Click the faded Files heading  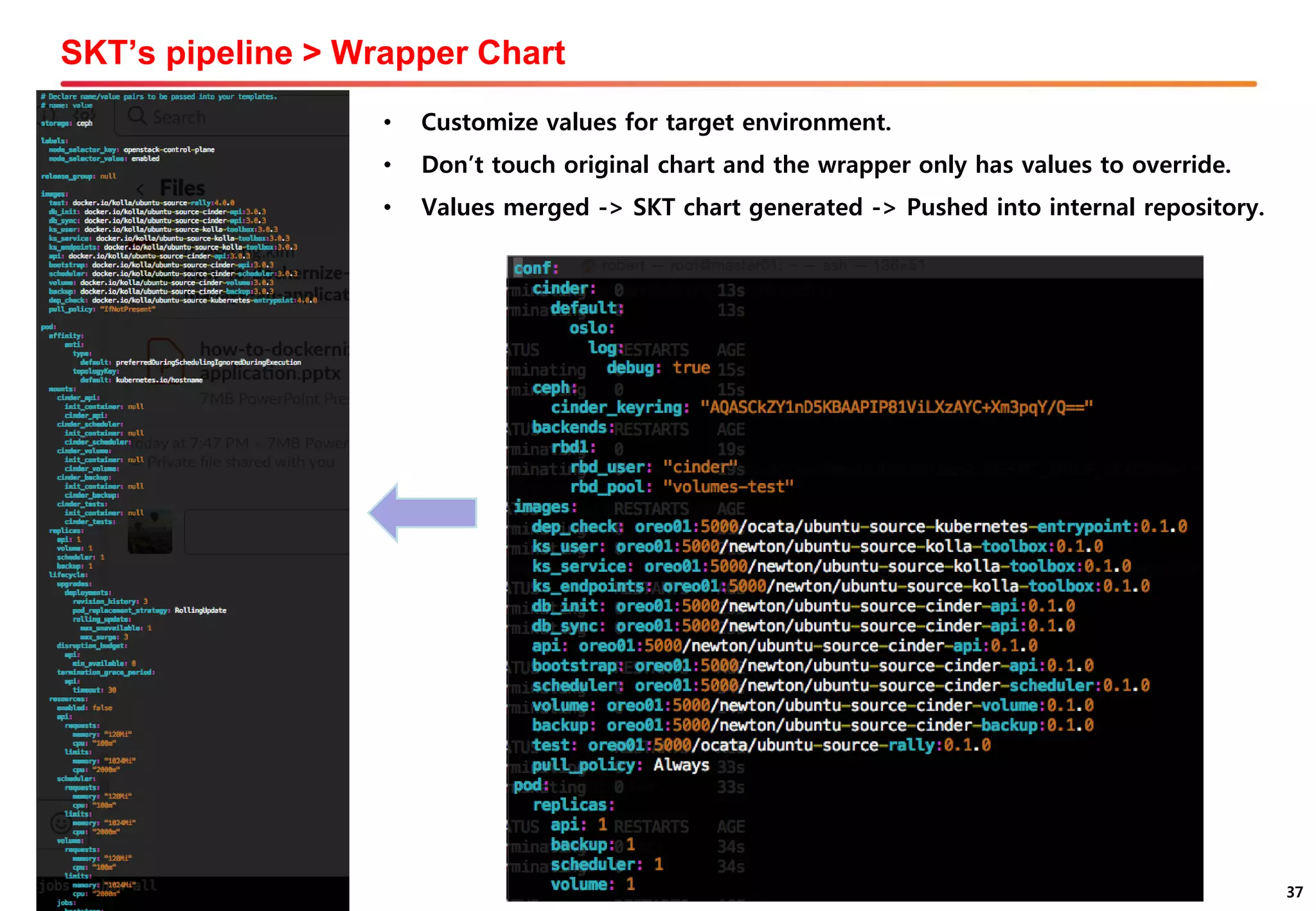[x=182, y=188]
